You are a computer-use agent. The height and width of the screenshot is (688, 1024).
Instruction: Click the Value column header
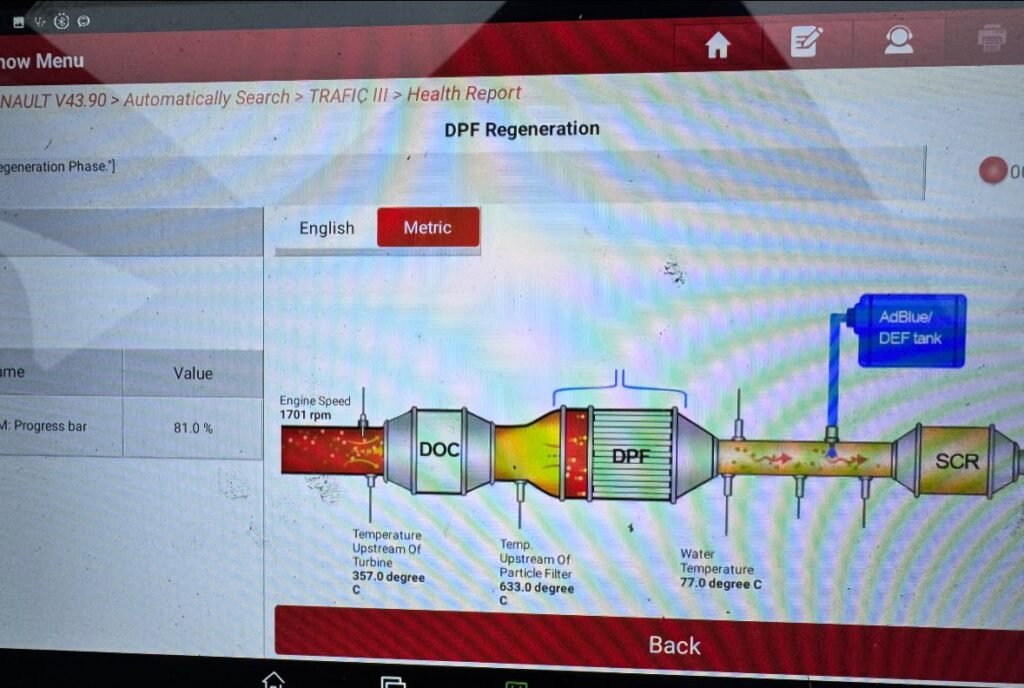[x=192, y=373]
